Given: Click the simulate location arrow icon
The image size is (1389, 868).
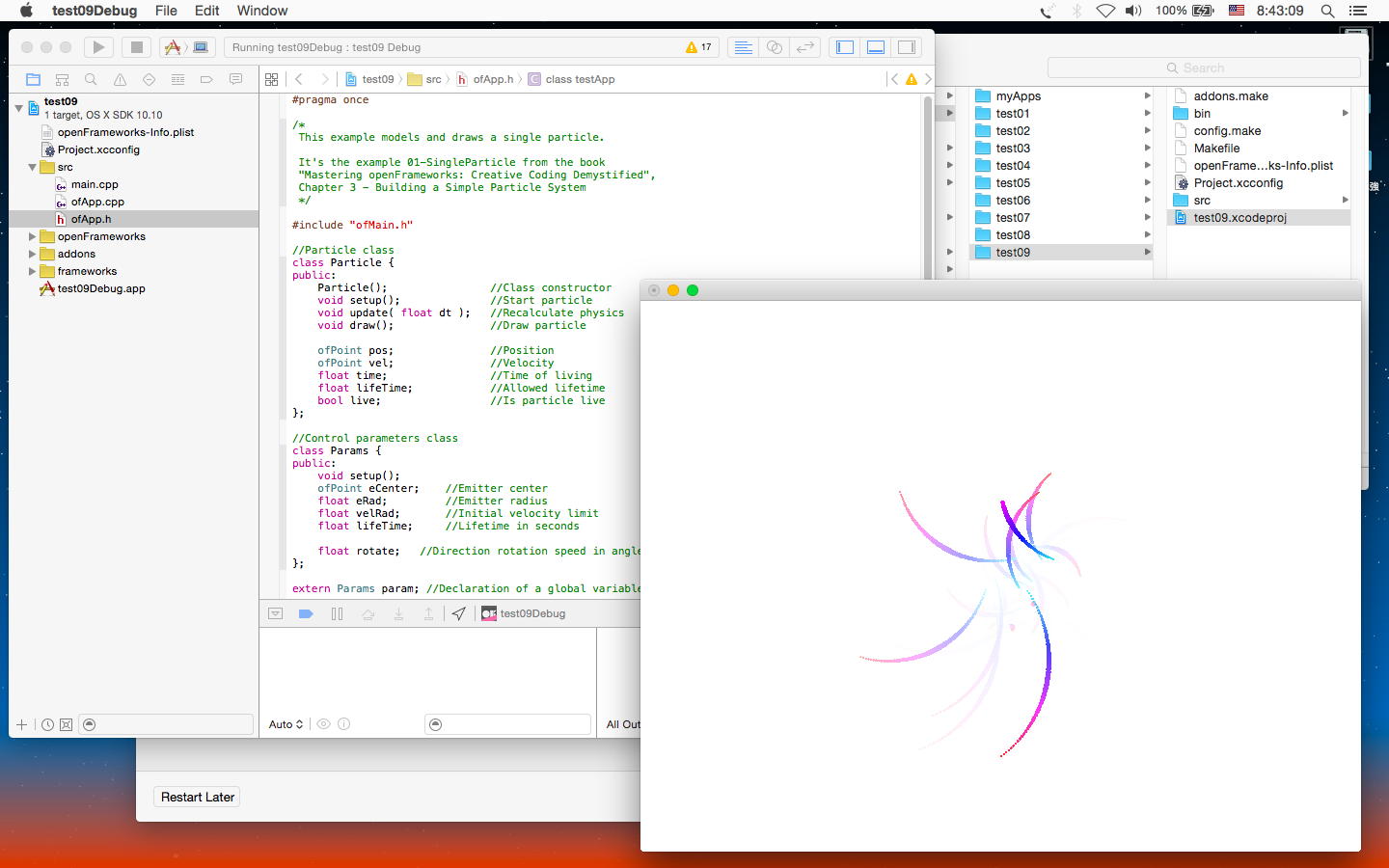Looking at the screenshot, I should (x=459, y=613).
